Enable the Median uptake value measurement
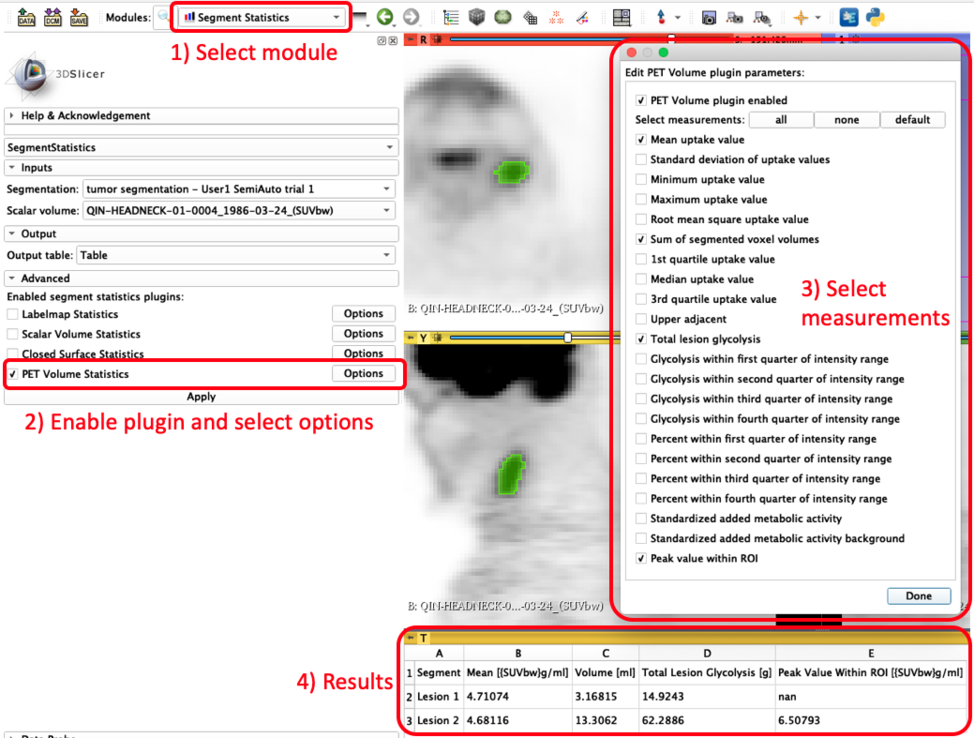Image resolution: width=974 pixels, height=738 pixels. coord(643,279)
